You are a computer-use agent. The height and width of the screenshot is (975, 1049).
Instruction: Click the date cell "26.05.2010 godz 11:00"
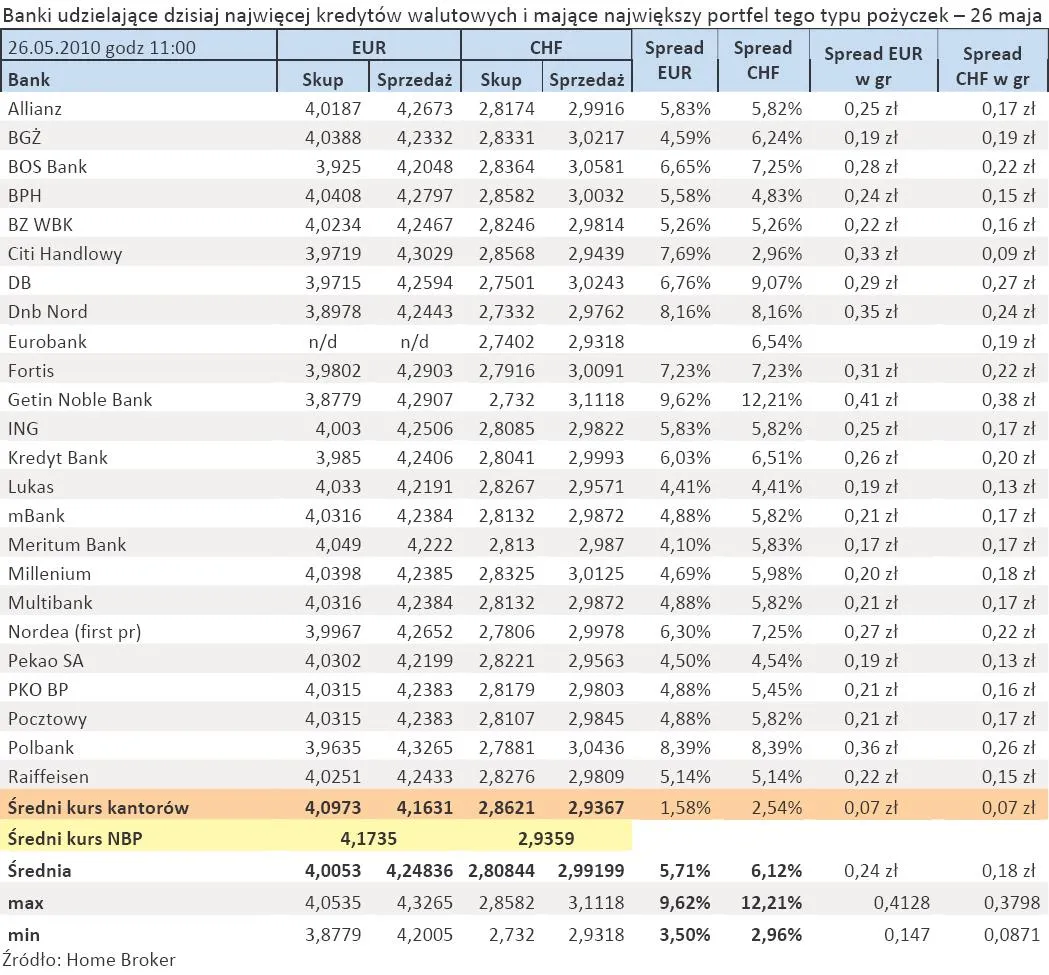click(101, 47)
